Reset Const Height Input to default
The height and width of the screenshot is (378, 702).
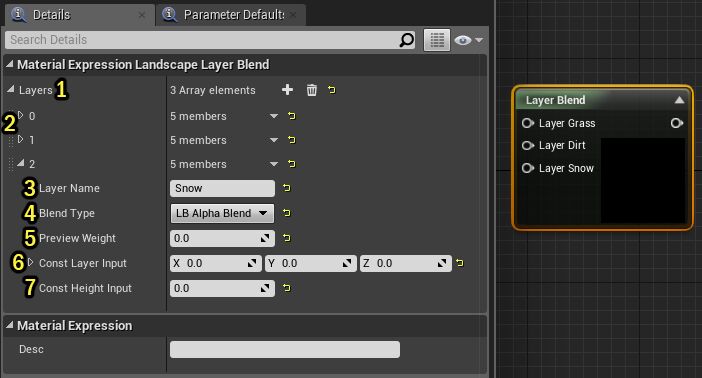(x=287, y=288)
